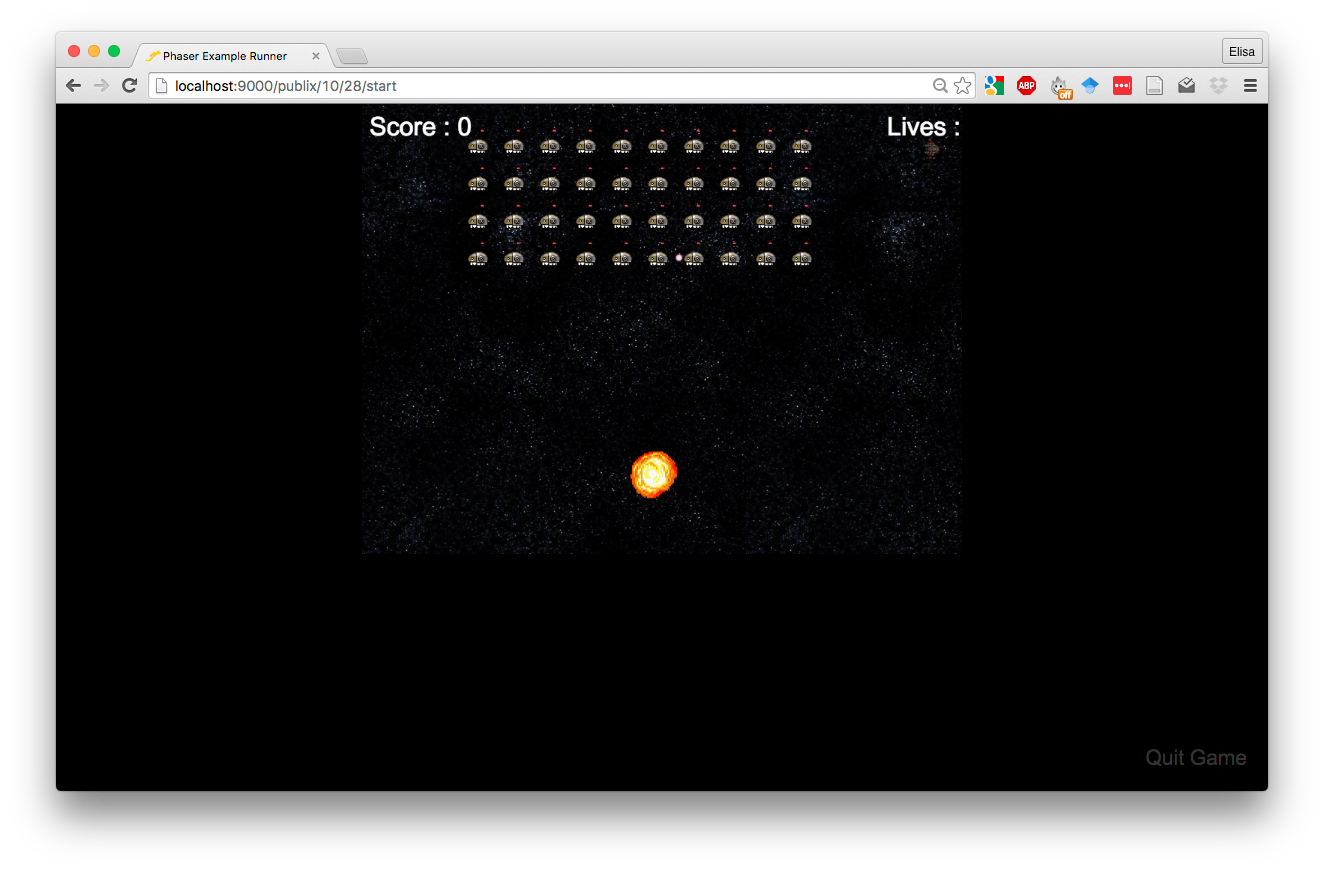Click the page icon left of the URL
The image size is (1324, 871).
coord(161,86)
